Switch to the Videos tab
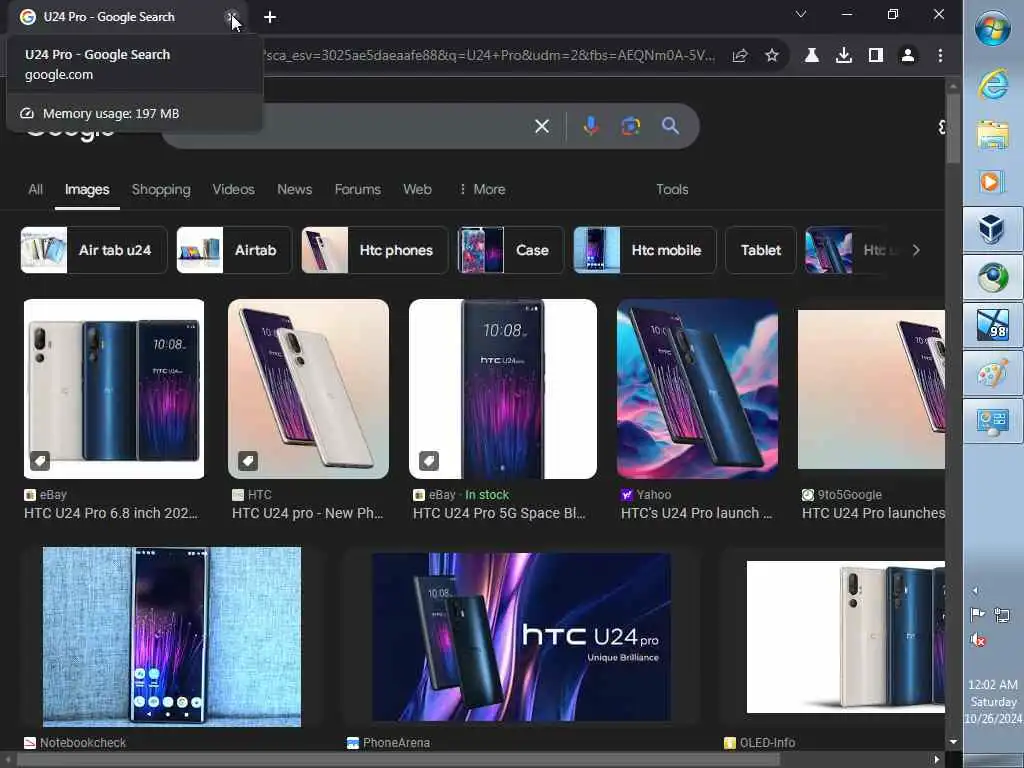 (x=233, y=189)
